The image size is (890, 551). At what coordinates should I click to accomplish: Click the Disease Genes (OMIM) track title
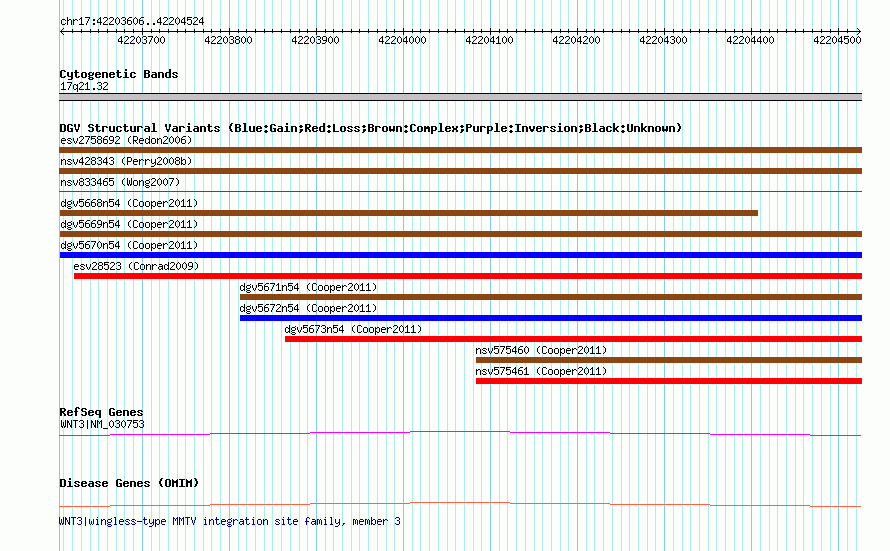click(x=129, y=483)
